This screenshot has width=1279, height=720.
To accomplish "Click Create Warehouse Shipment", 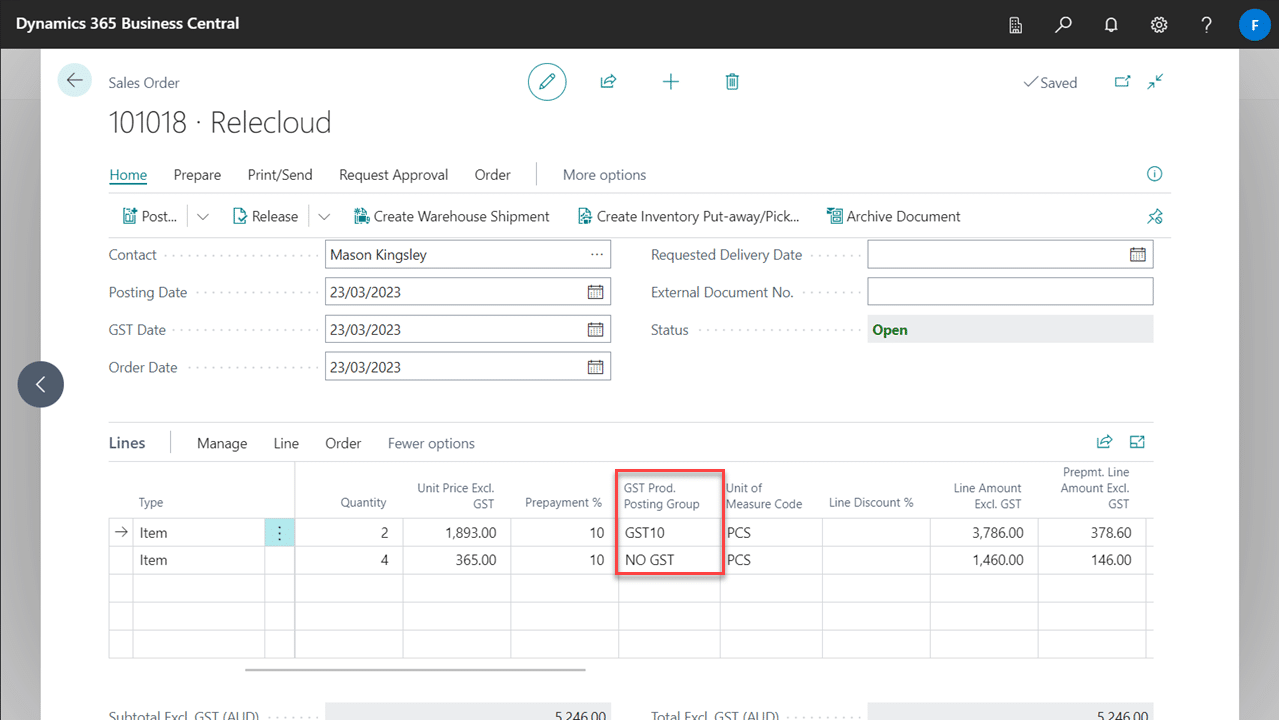I will 452,216.
